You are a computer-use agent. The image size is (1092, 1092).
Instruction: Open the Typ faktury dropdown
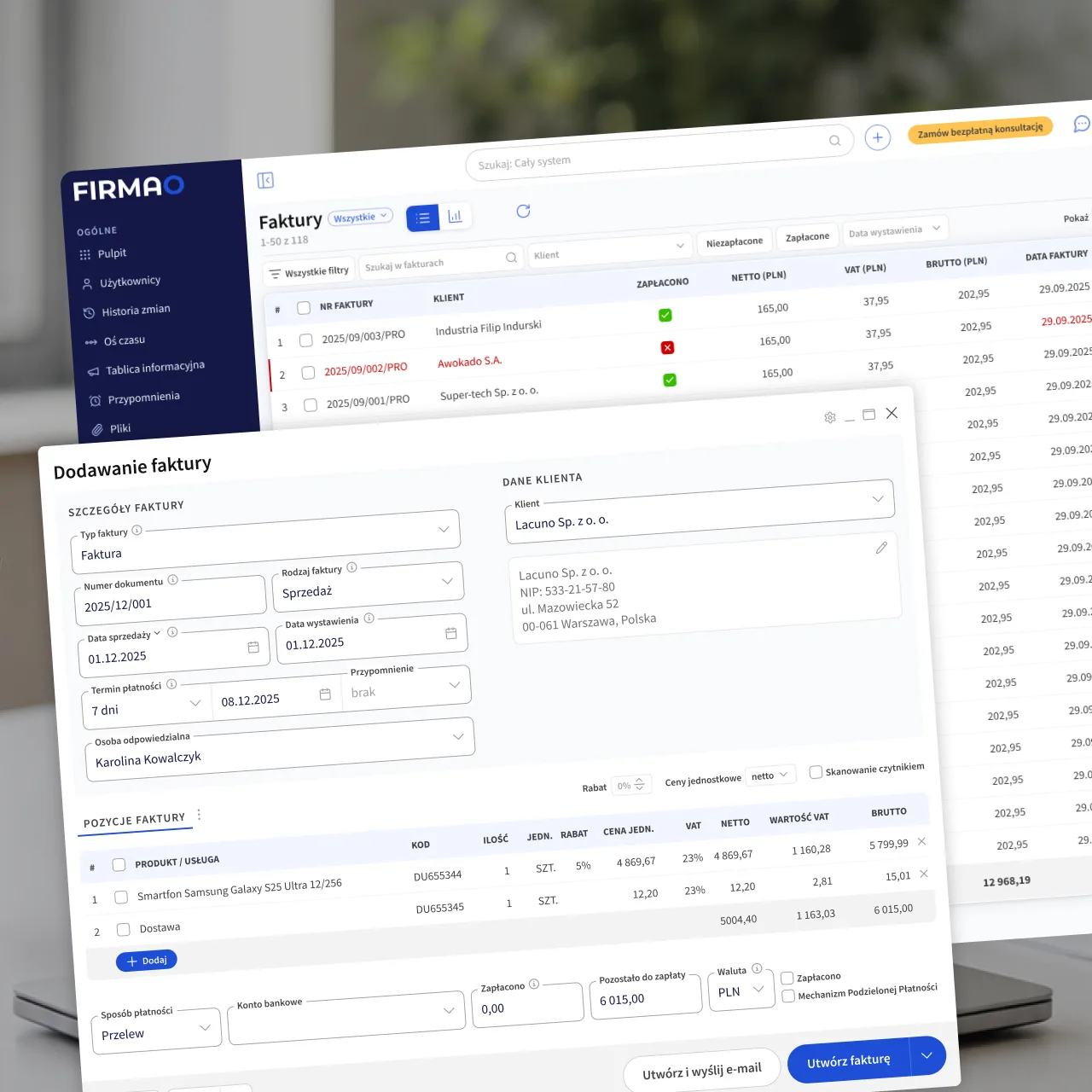[265, 542]
